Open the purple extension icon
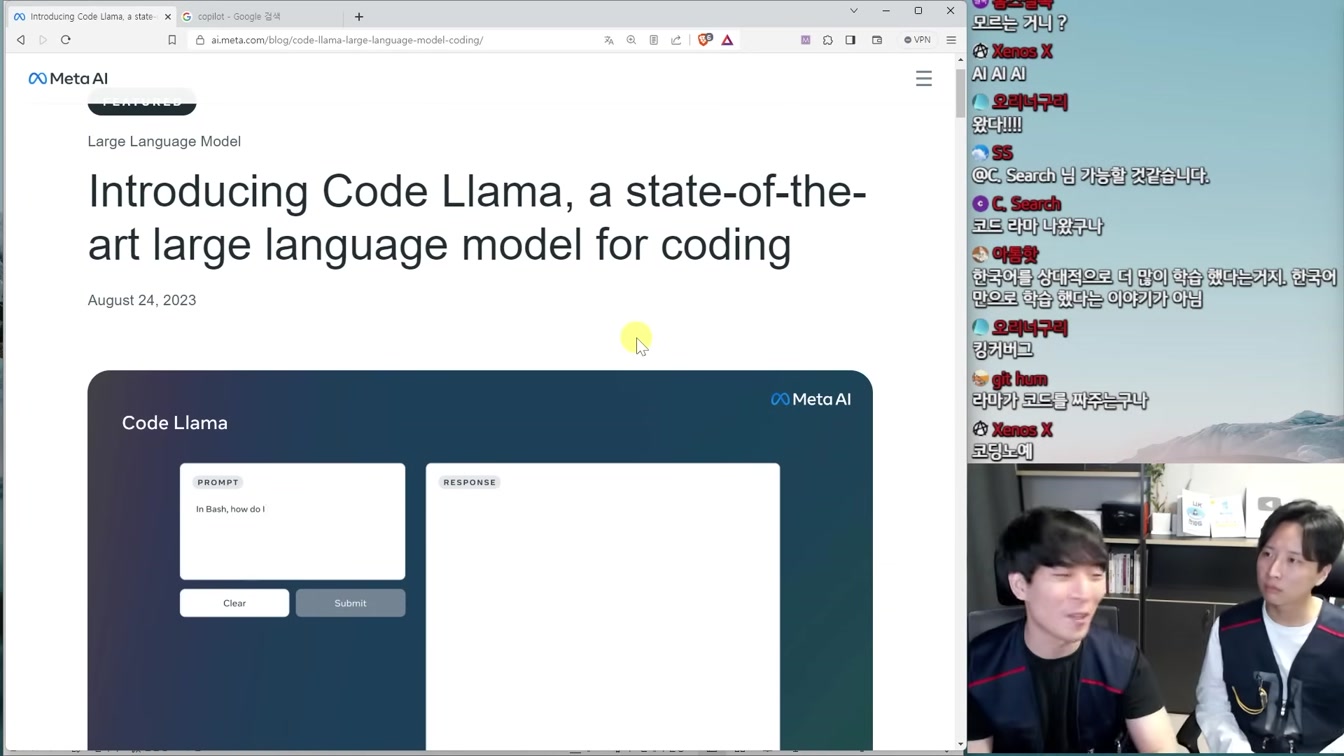 805,40
